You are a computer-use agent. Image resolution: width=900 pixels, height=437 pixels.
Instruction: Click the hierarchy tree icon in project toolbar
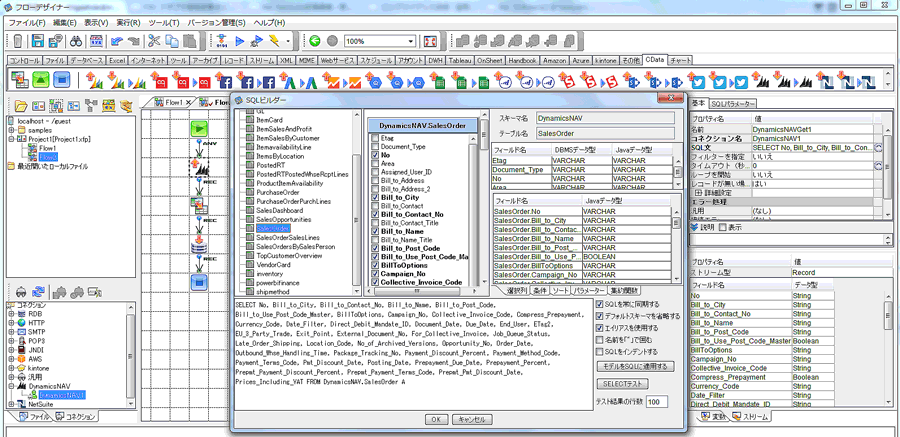pyautogui.click(x=91, y=106)
